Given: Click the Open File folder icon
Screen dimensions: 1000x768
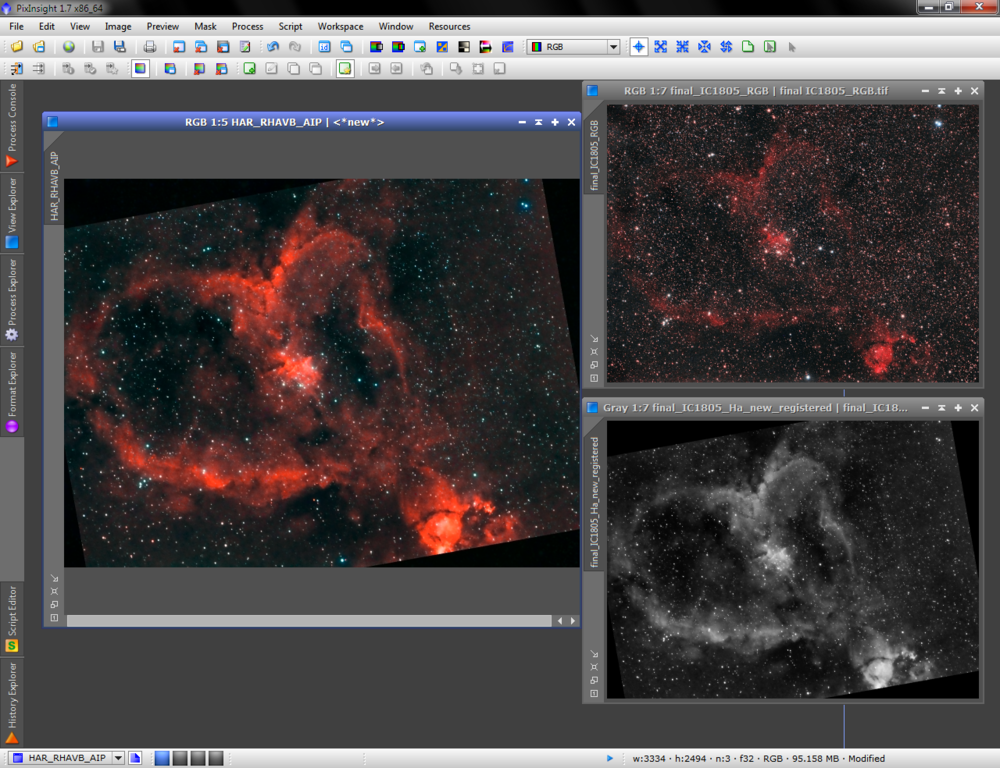Looking at the screenshot, I should pyautogui.click(x=17, y=47).
